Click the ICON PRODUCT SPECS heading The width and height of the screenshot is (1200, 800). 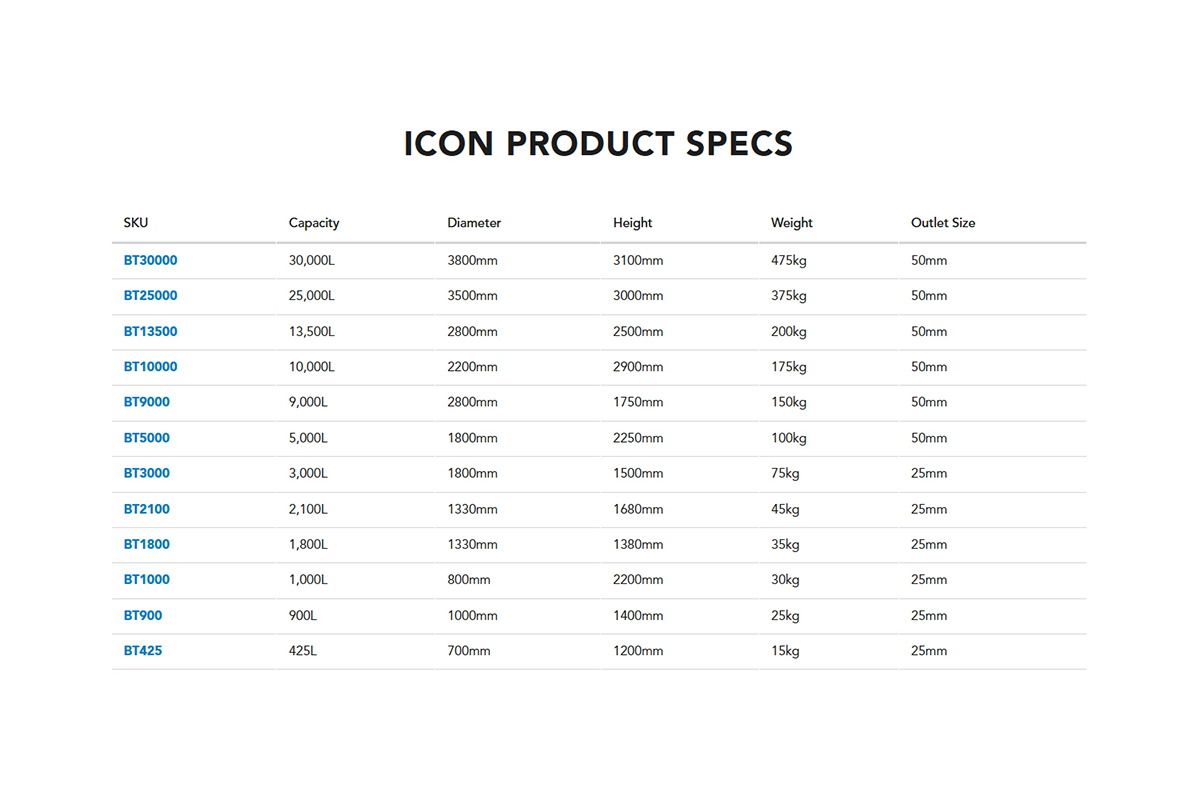click(x=598, y=144)
